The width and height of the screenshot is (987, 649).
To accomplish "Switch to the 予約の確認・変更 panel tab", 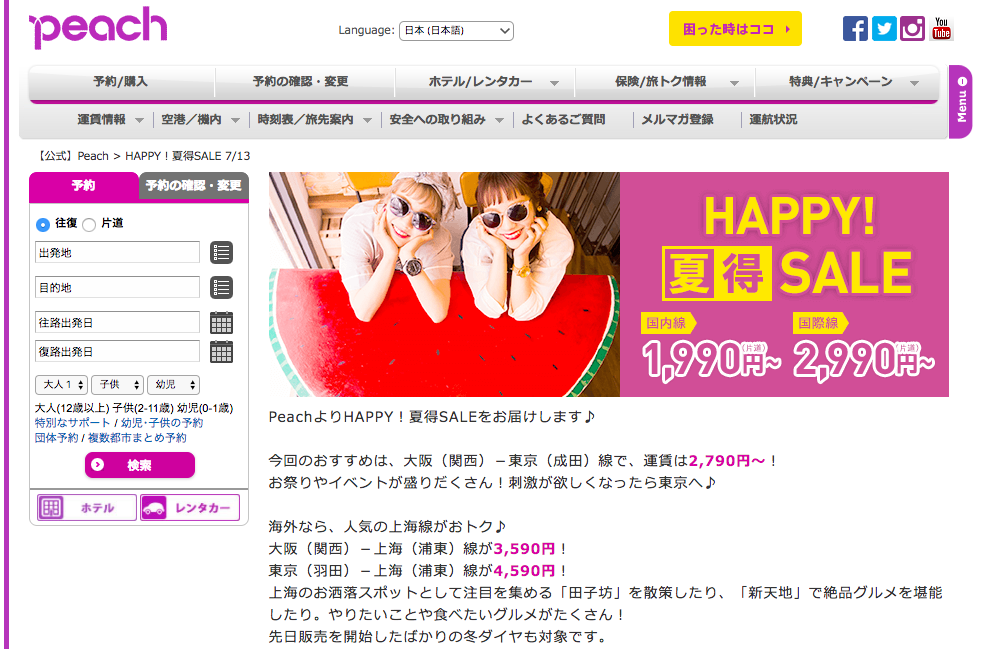I will pyautogui.click(x=194, y=186).
